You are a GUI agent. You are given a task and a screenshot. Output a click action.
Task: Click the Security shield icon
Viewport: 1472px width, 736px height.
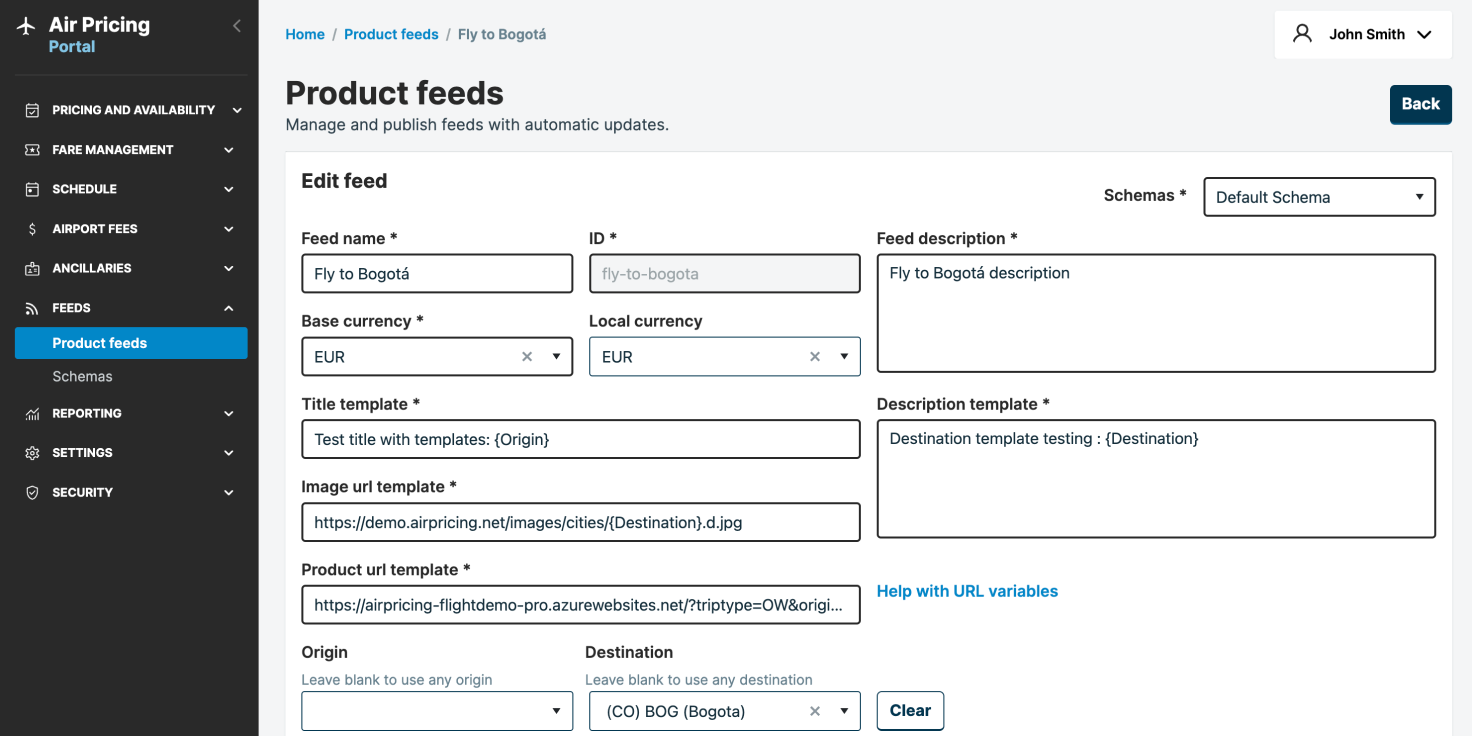point(32,492)
